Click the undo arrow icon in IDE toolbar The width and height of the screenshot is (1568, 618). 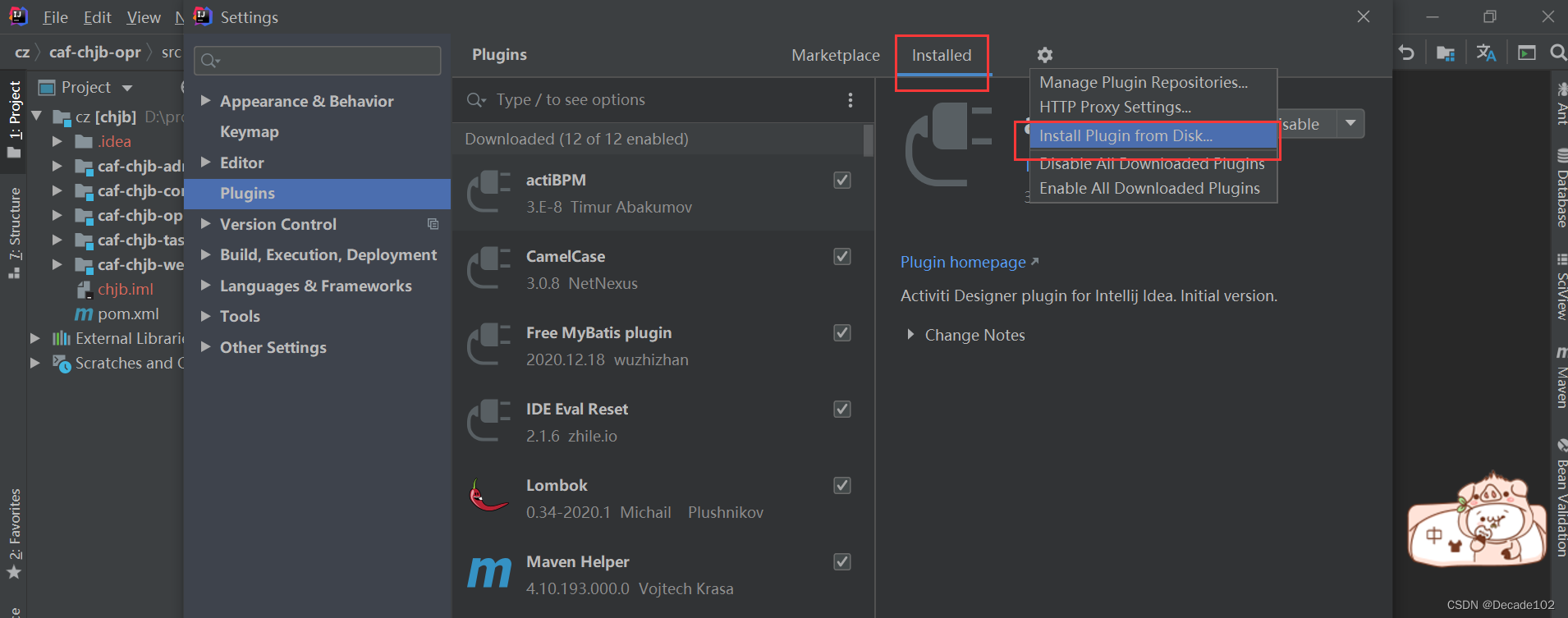click(x=1406, y=53)
